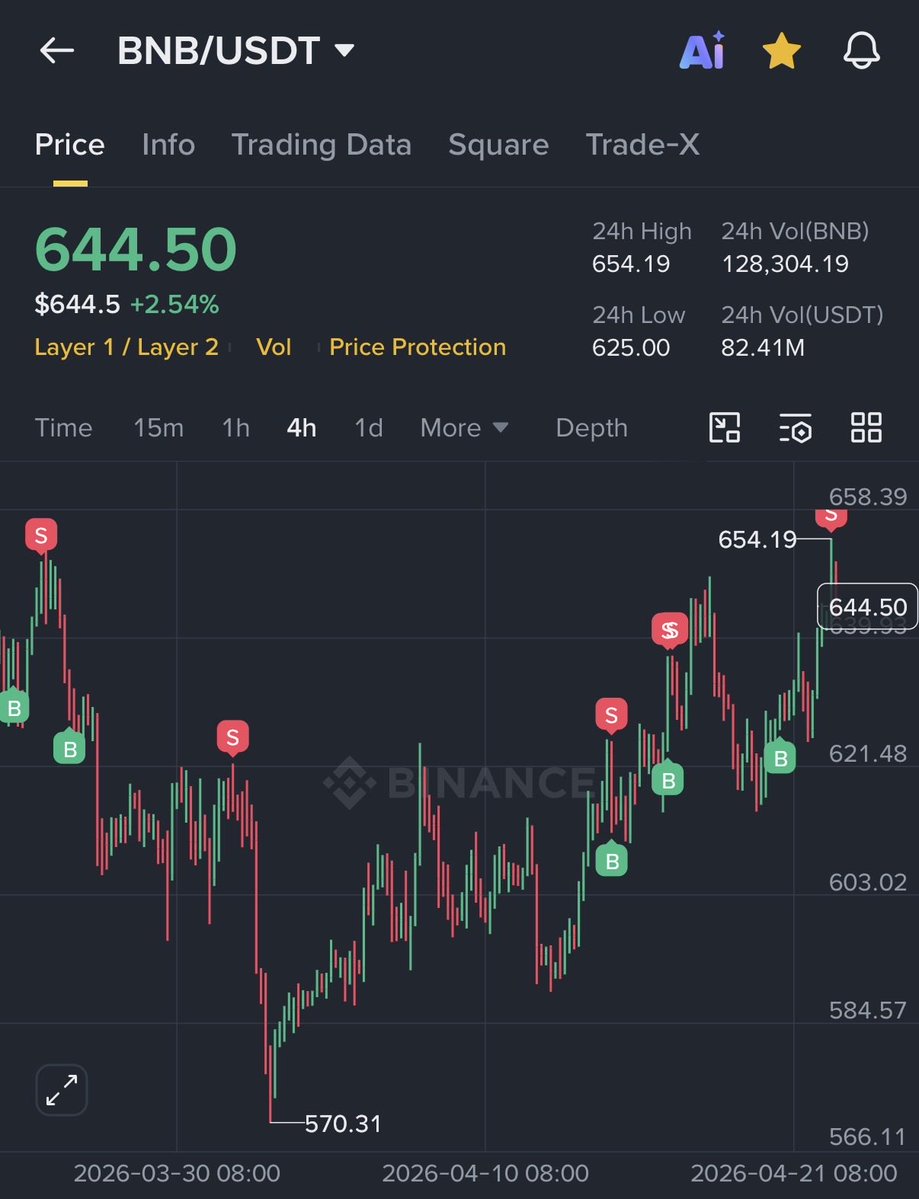Select the 15m chart interval

coord(158,427)
